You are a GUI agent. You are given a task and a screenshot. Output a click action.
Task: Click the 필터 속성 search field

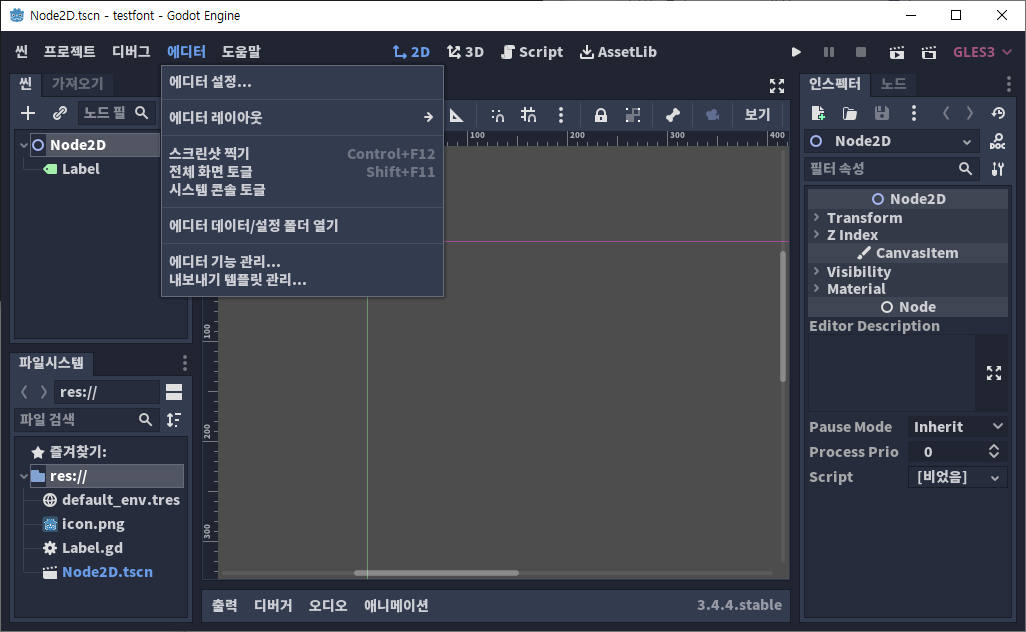pos(892,169)
